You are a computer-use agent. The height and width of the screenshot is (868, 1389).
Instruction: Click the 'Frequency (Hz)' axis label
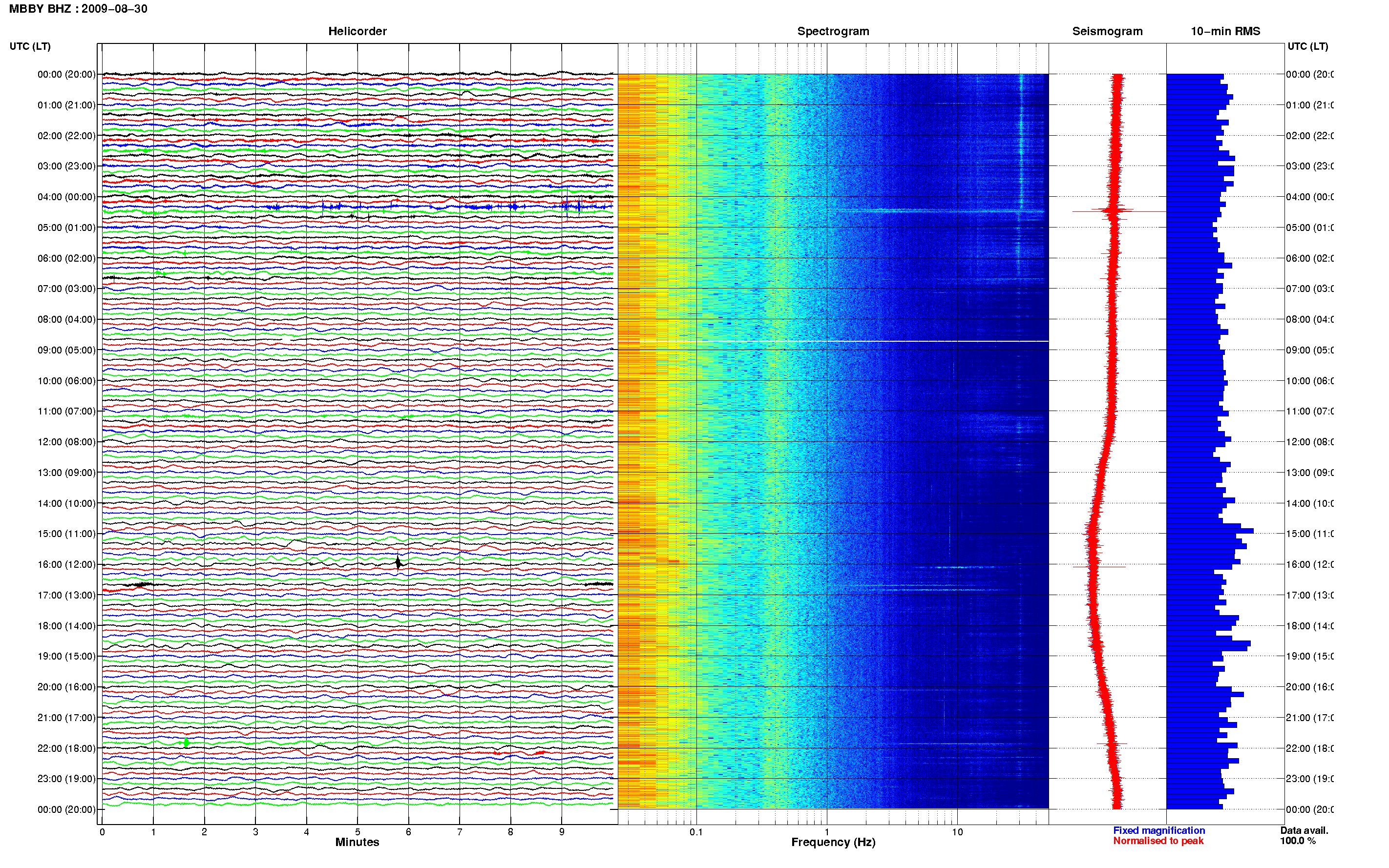(x=833, y=842)
